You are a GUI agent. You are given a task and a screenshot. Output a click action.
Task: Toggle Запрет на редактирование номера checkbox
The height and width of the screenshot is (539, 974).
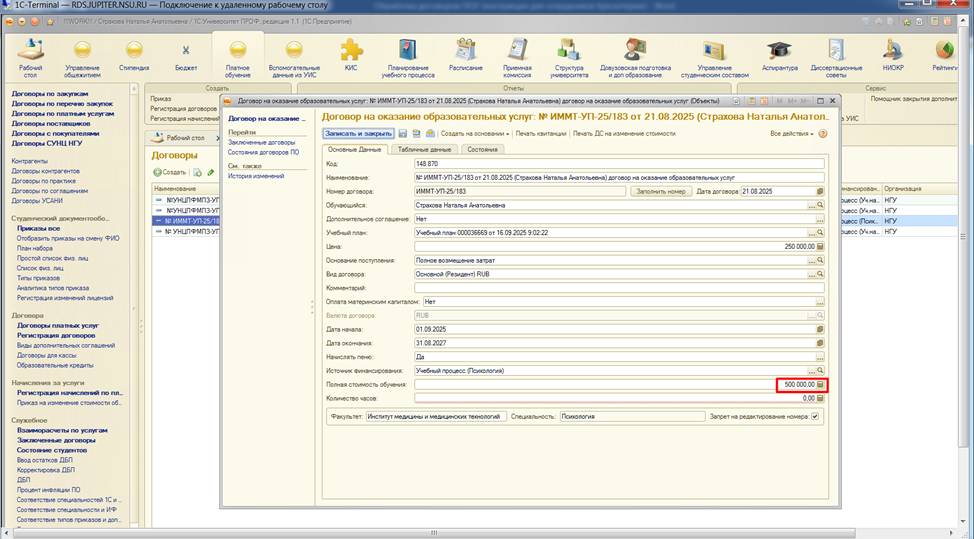tap(815, 417)
